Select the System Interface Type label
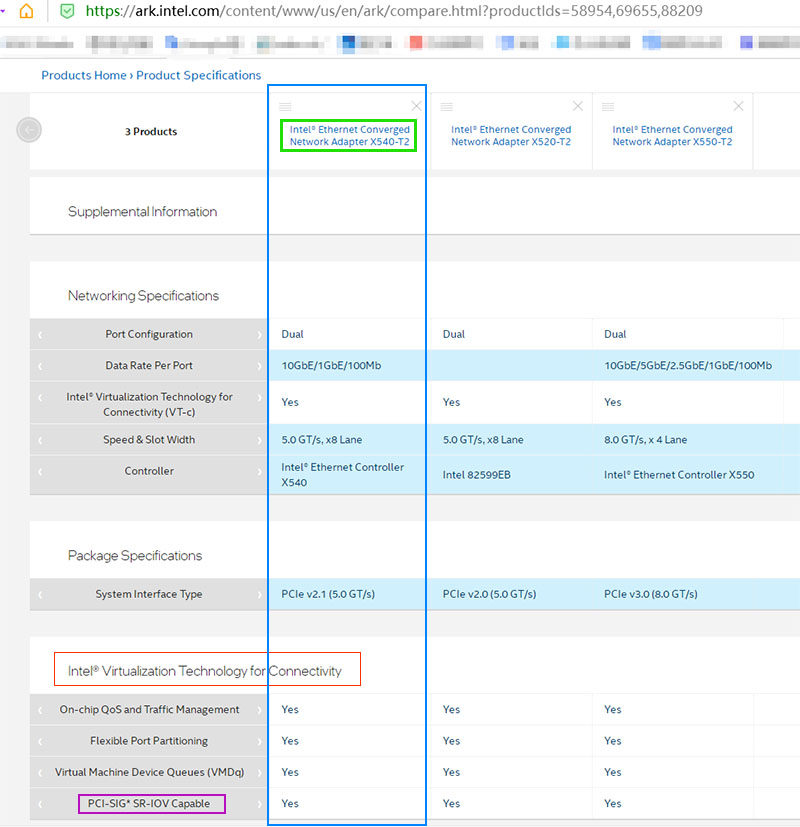 149,594
